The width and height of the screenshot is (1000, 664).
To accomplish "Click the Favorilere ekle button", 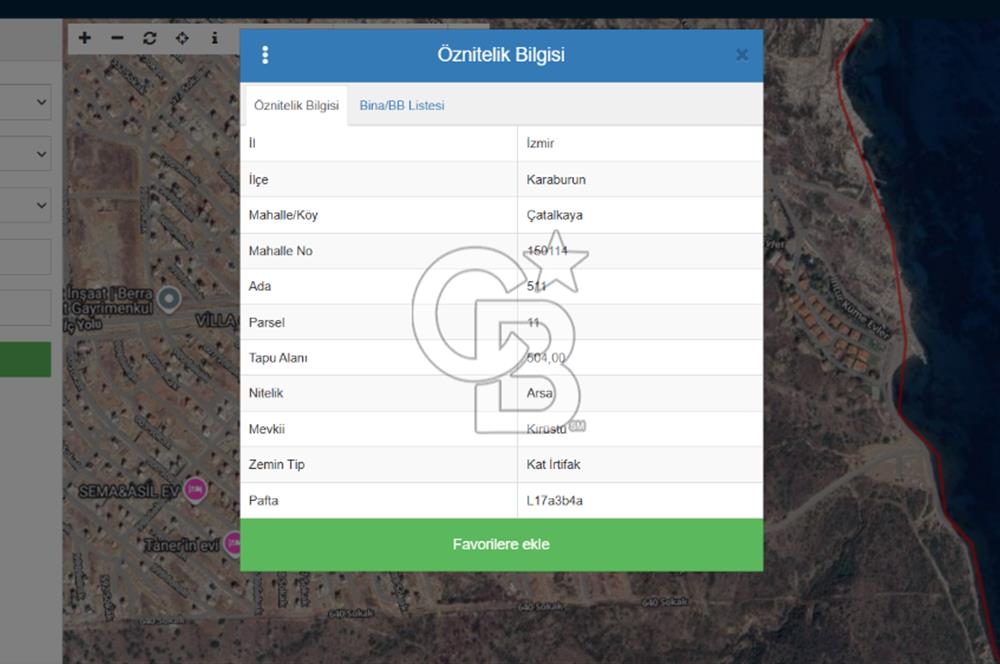I will [x=501, y=545].
